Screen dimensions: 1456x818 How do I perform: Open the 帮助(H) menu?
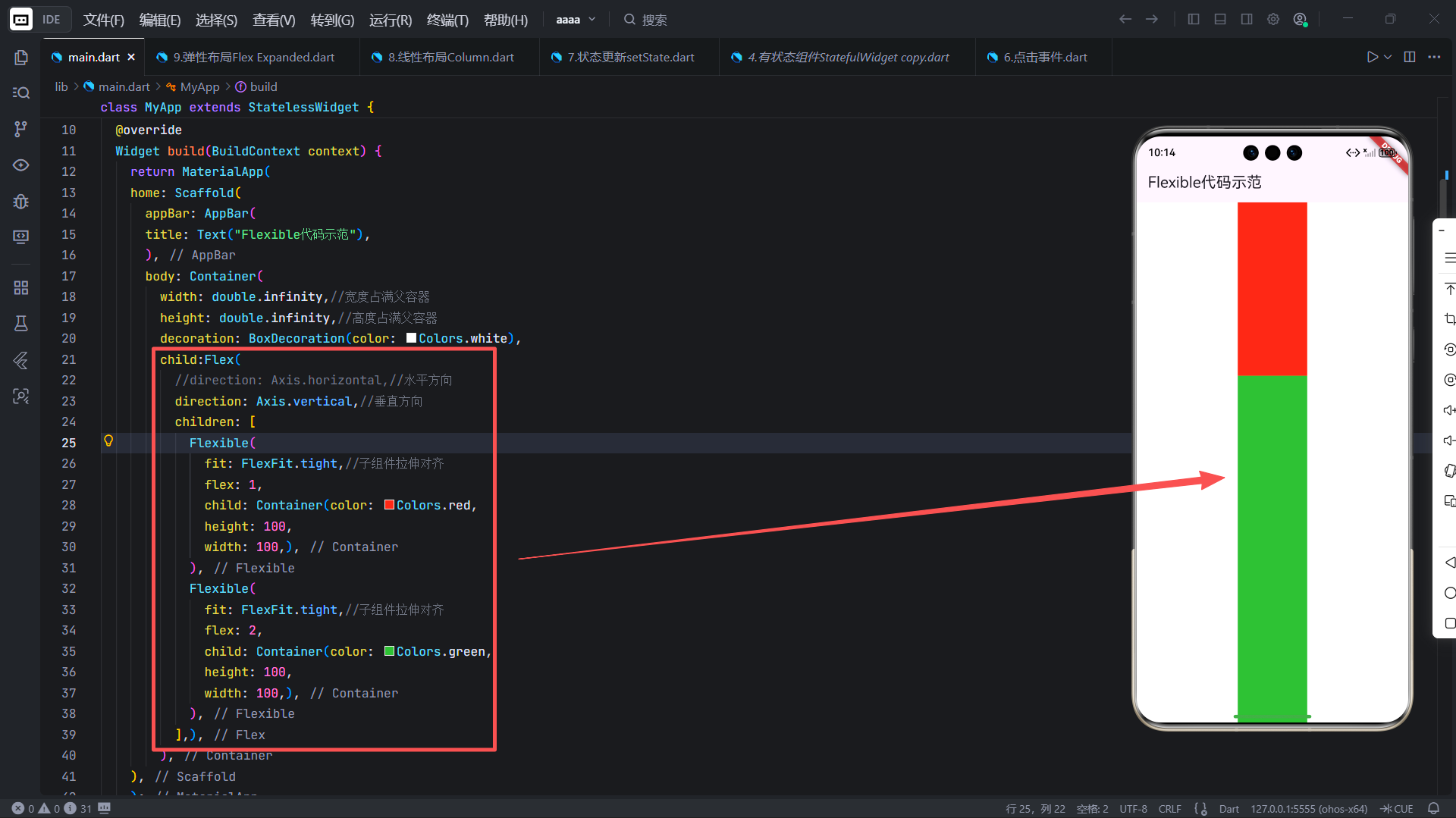click(x=506, y=20)
